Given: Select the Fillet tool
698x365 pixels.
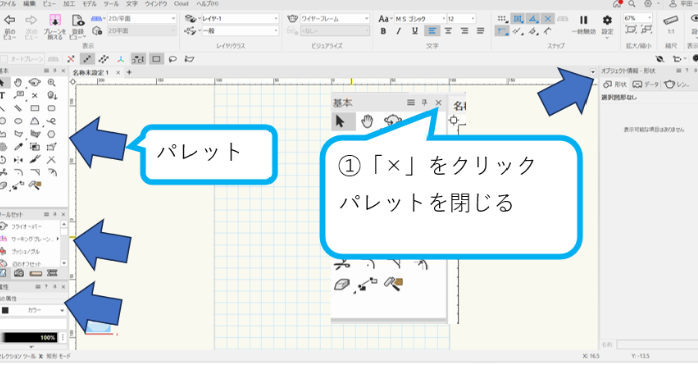Looking at the screenshot, I should tap(18, 172).
